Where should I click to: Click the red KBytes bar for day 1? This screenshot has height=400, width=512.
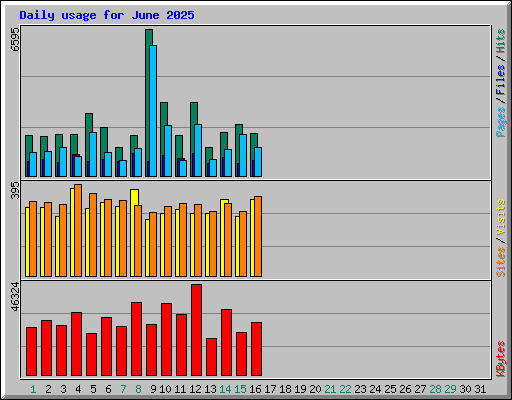click(31, 351)
